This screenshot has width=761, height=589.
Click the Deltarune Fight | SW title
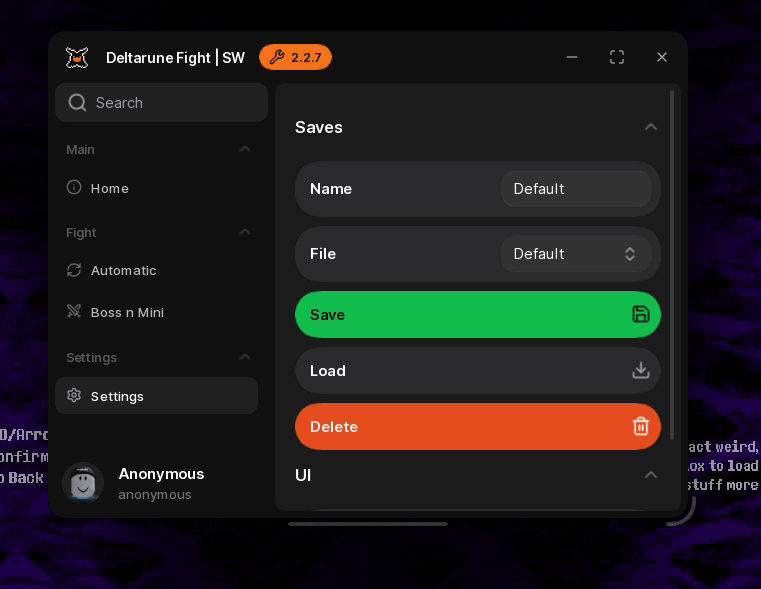[175, 58]
